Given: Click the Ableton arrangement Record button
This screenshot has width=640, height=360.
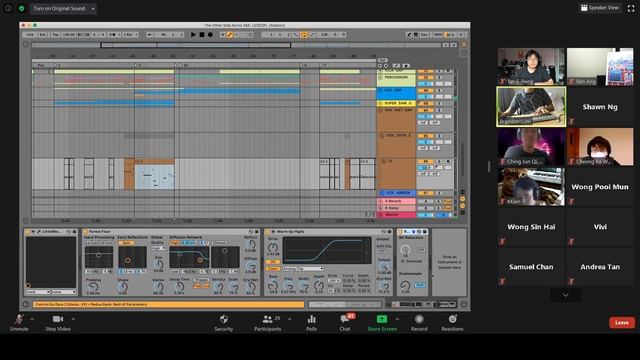Looking at the screenshot, I should [210, 35].
